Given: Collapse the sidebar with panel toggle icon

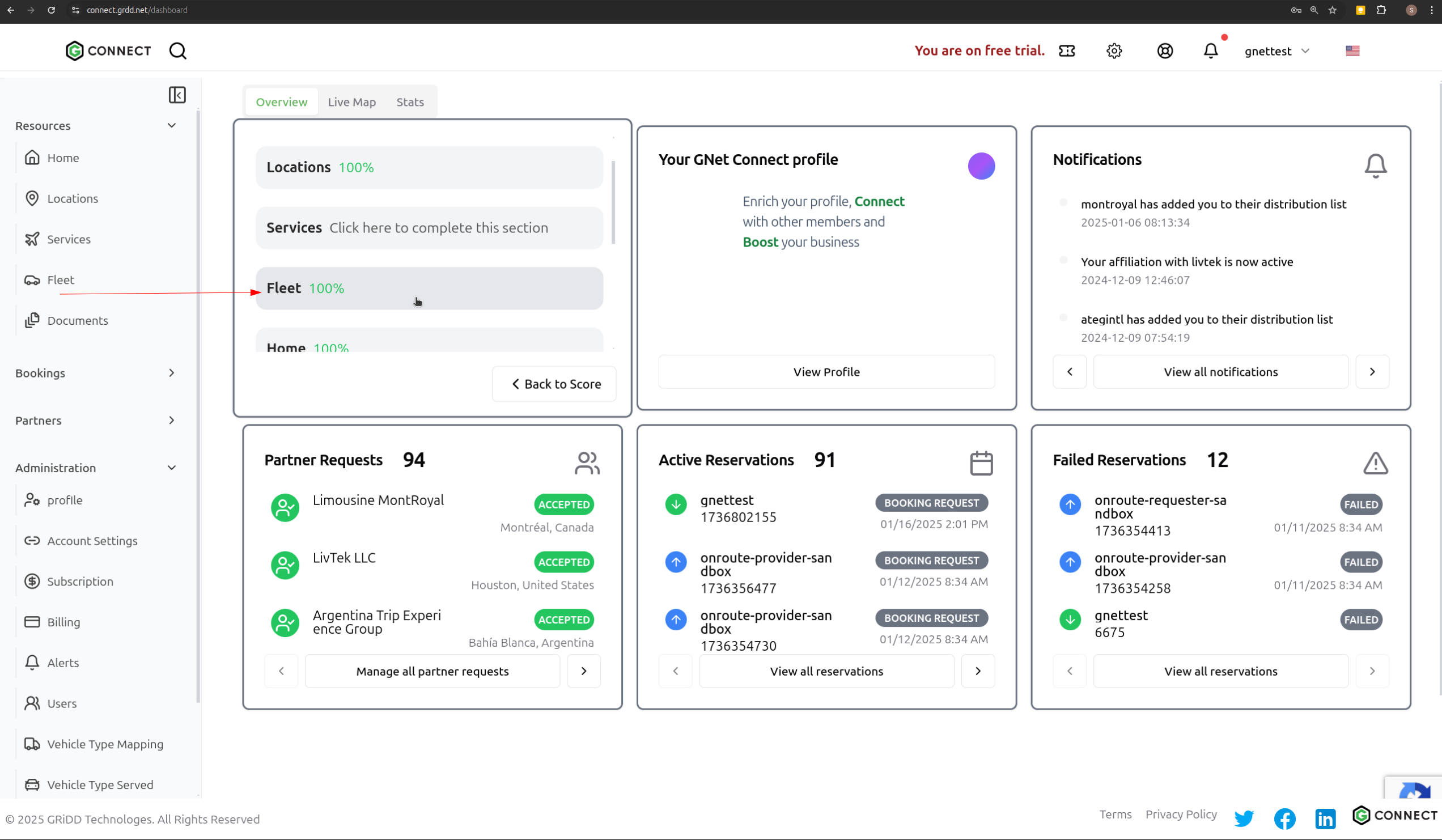Looking at the screenshot, I should click(177, 95).
